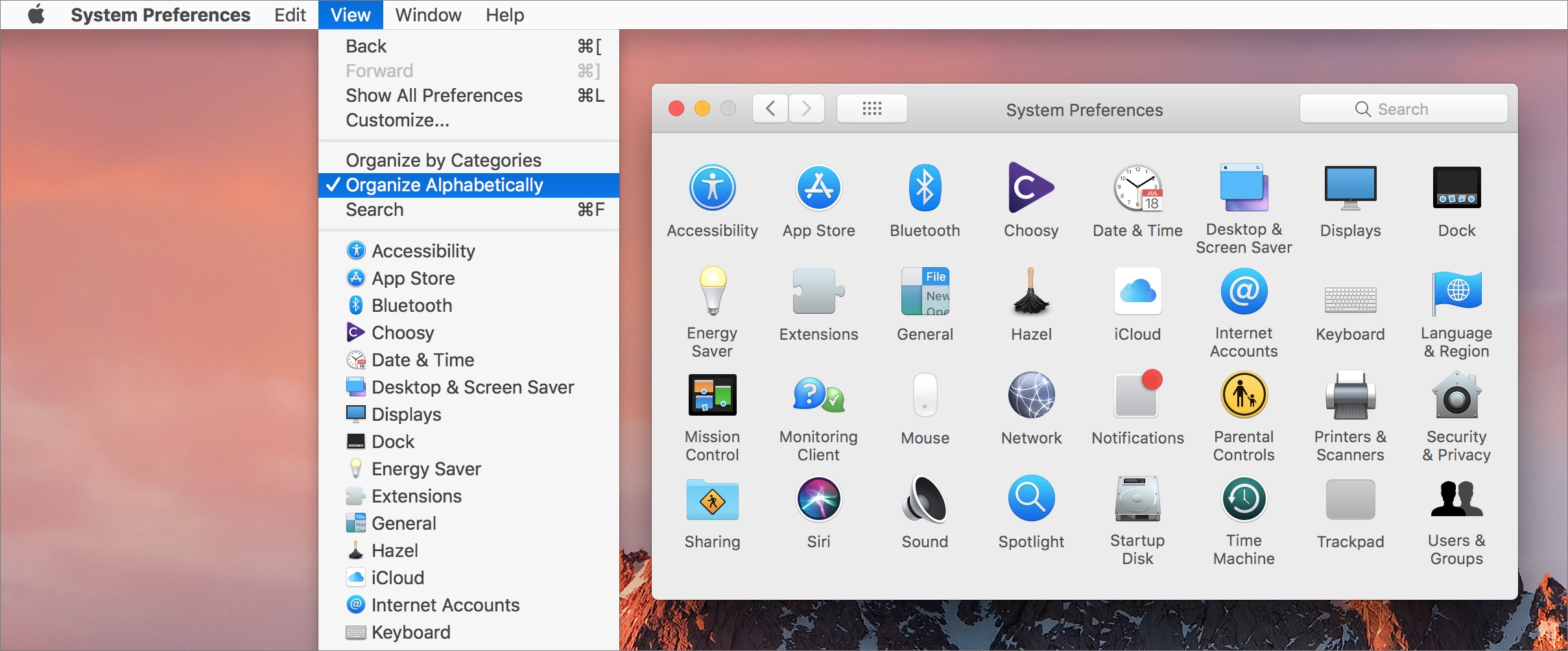The image size is (1568, 651).
Task: Open the Sound speaker icon
Action: (925, 499)
